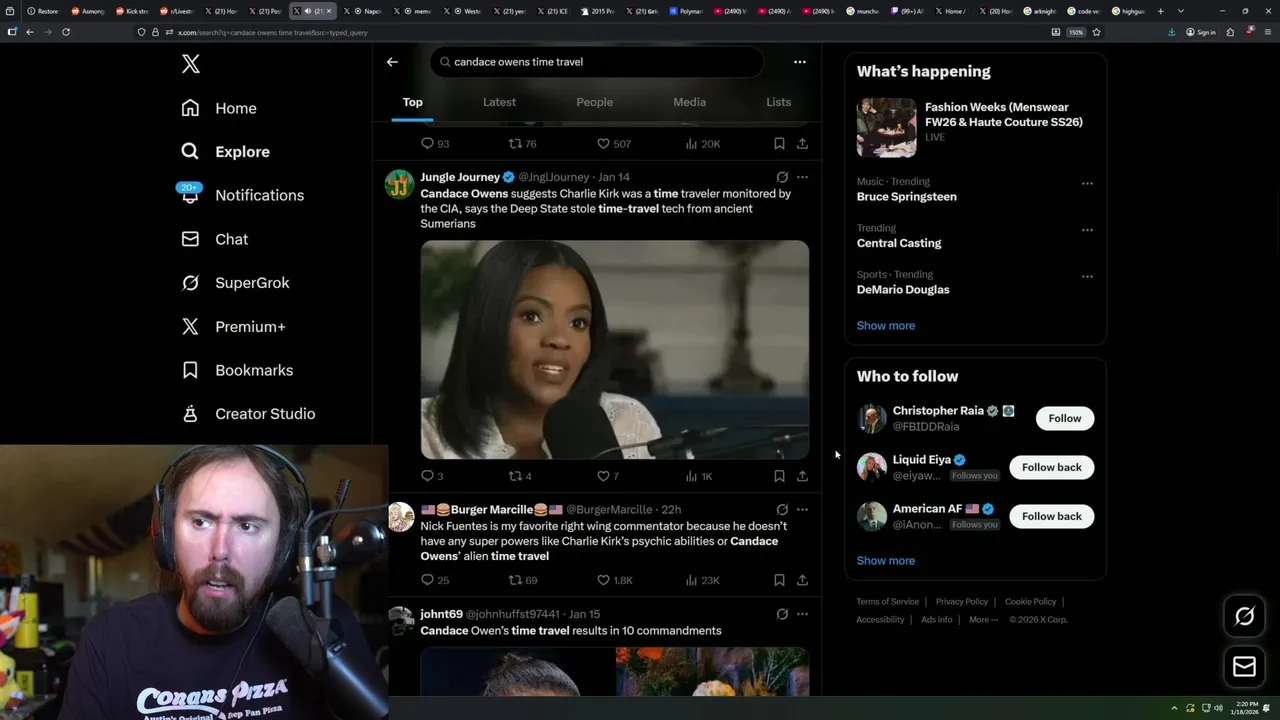Show more under What's happening
The image size is (1280, 720).
pos(886,326)
